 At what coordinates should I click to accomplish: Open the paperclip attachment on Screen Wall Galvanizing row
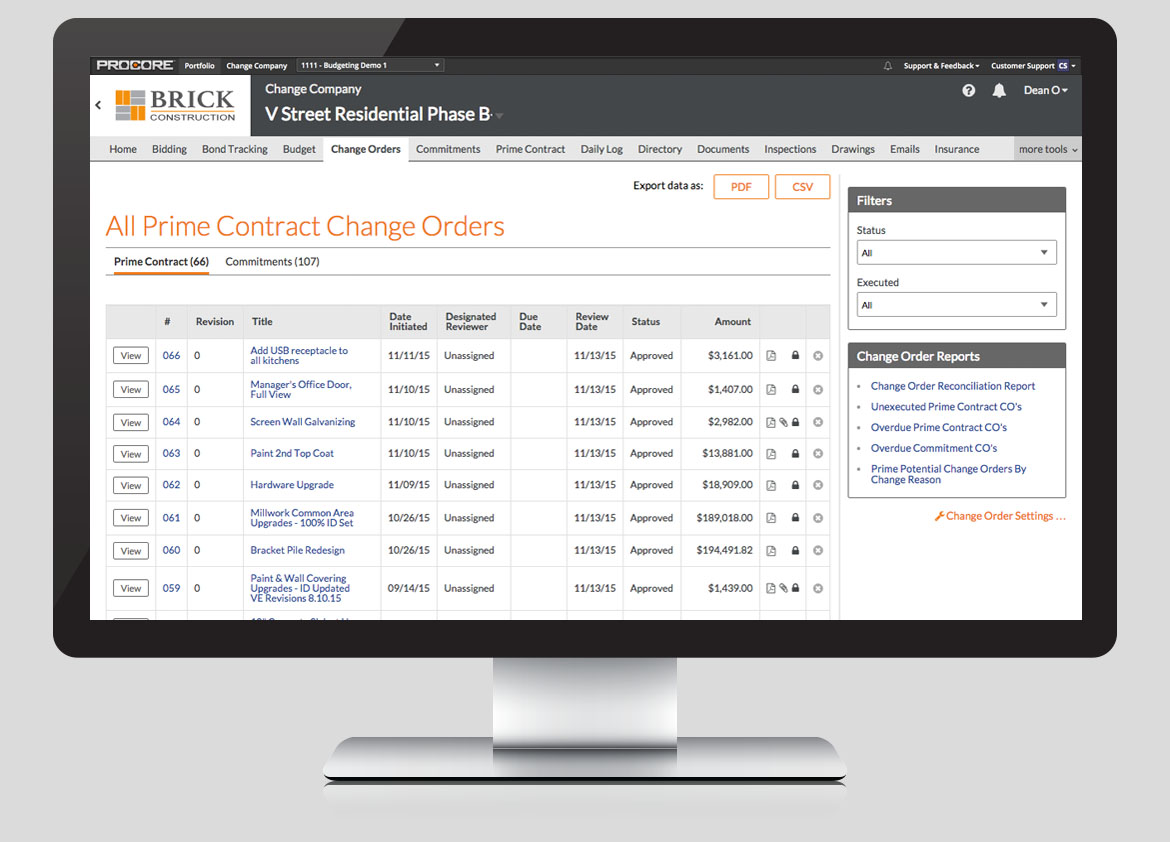784,421
